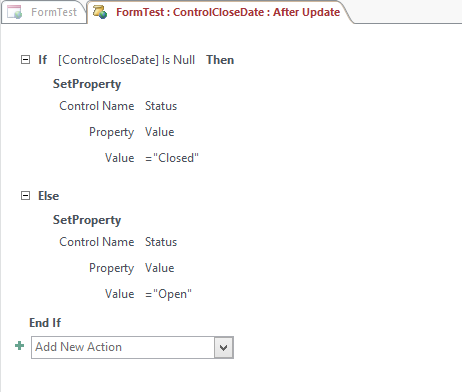Collapse the If block
This screenshot has width=462, height=392.
coord(25,60)
